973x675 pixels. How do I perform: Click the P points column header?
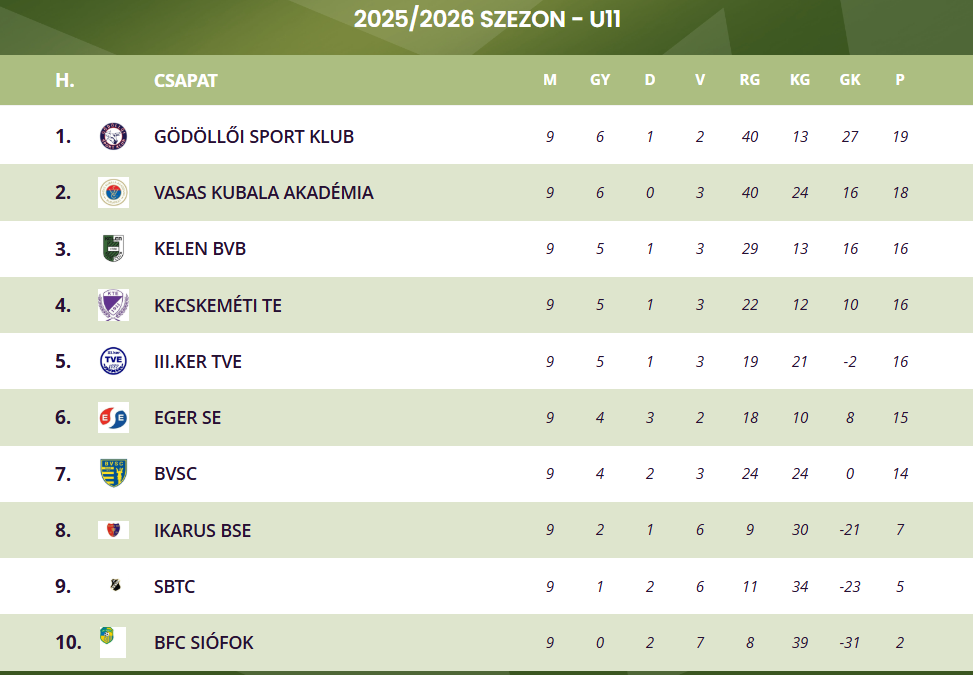pyautogui.click(x=900, y=80)
